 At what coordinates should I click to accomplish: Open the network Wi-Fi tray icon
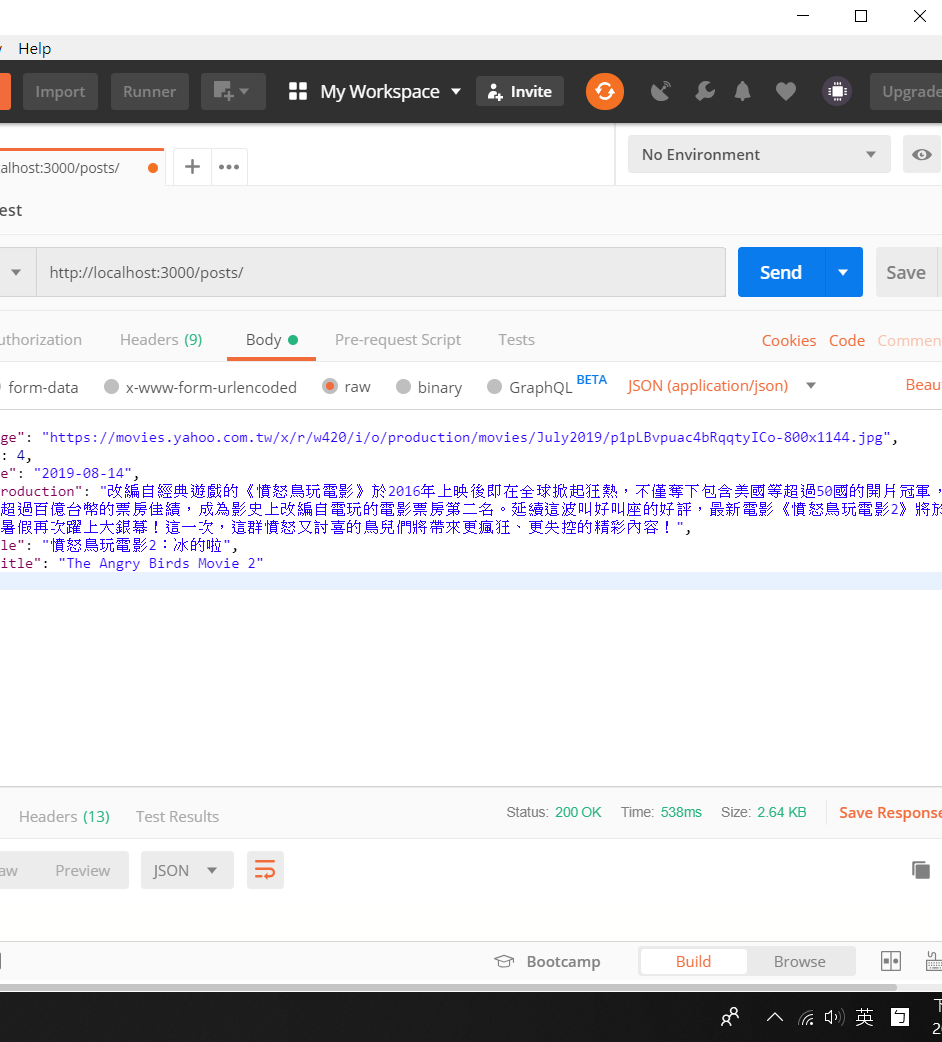[806, 1017]
